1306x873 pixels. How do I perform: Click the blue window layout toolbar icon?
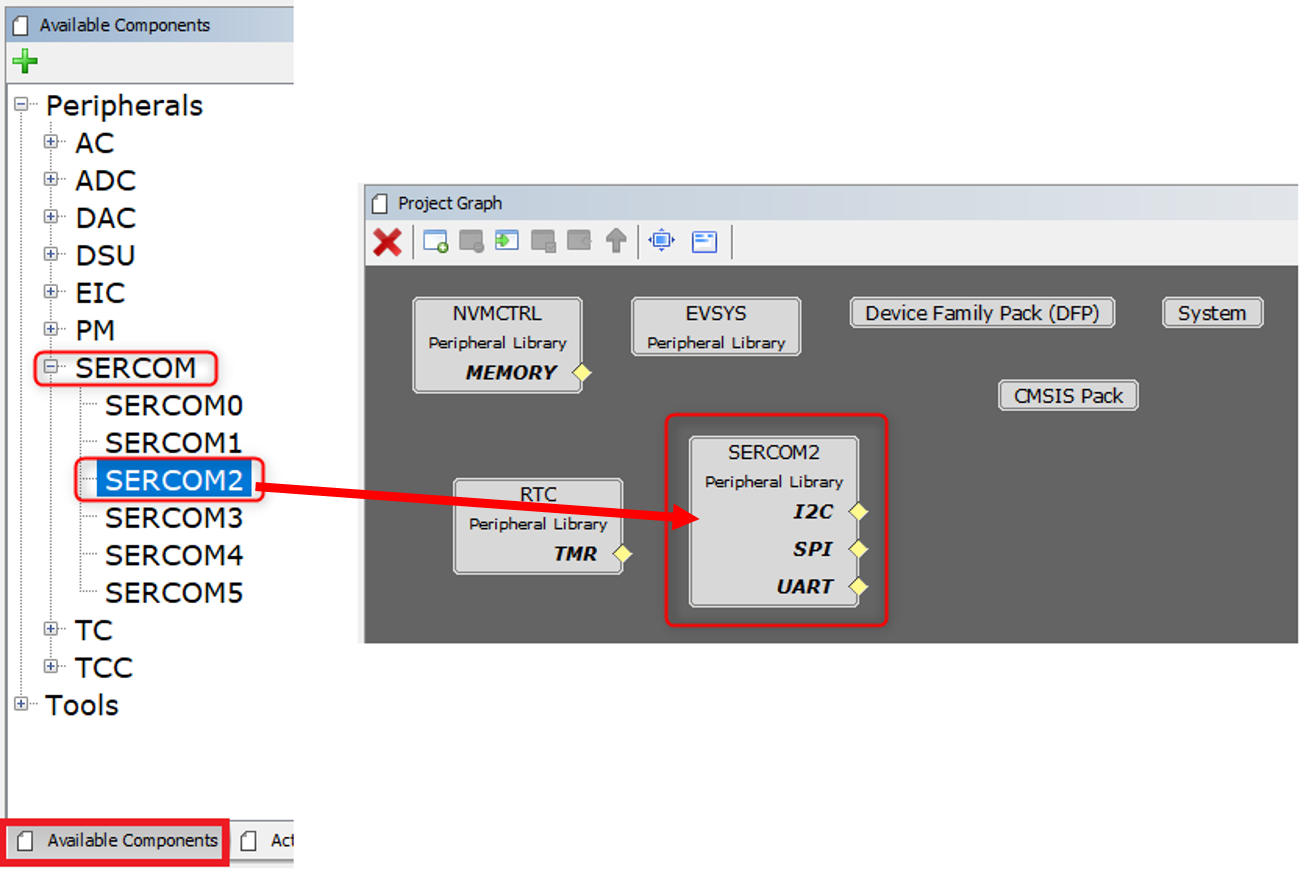(x=705, y=241)
